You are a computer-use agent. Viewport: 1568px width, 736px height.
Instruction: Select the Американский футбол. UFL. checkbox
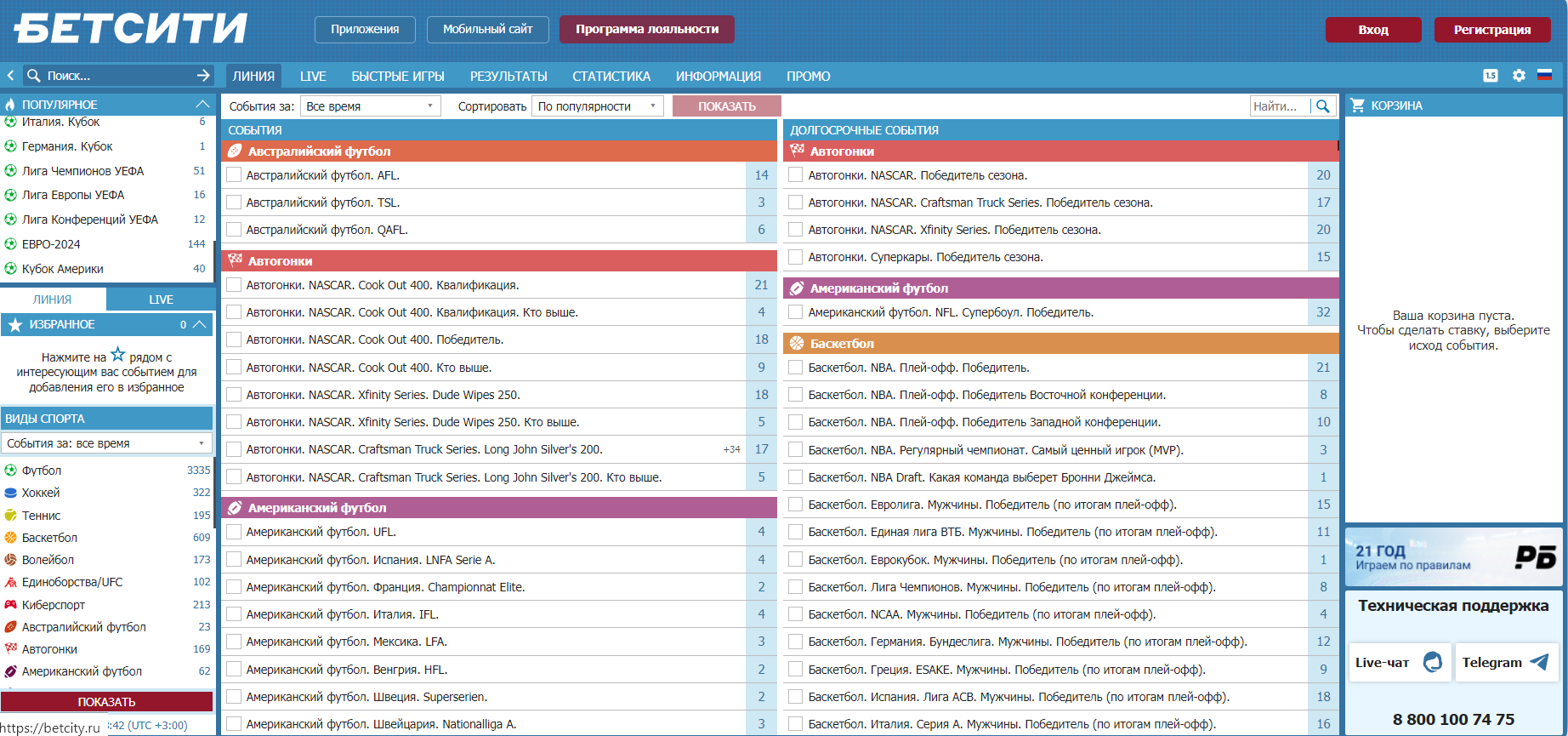click(234, 532)
